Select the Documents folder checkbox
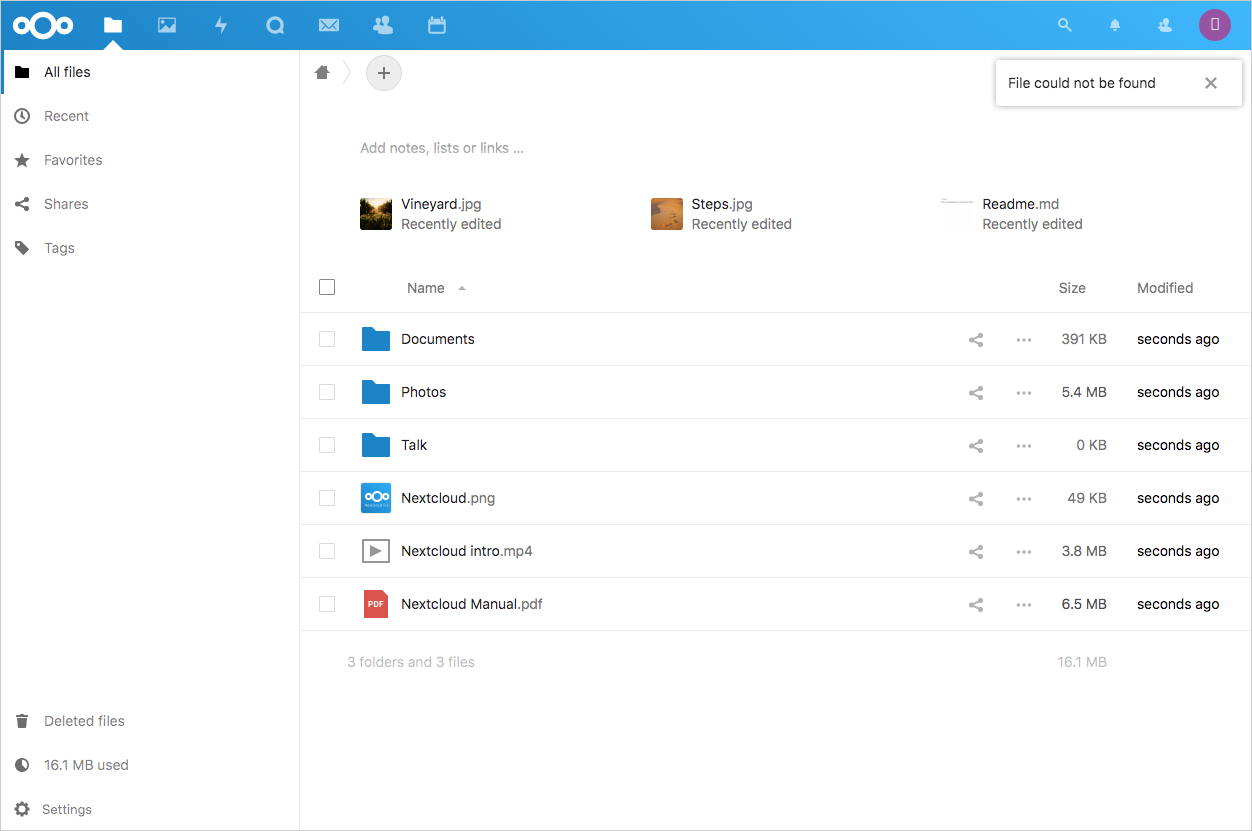Image resolution: width=1252 pixels, height=831 pixels. pyautogui.click(x=327, y=339)
